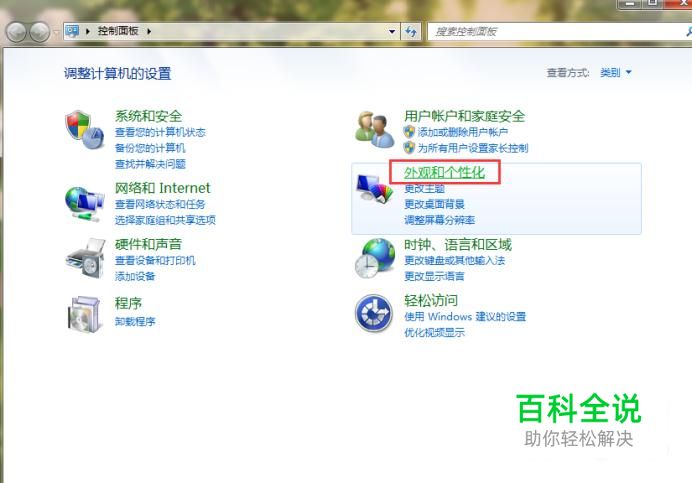Open 更改桌面背景 link

434,204
